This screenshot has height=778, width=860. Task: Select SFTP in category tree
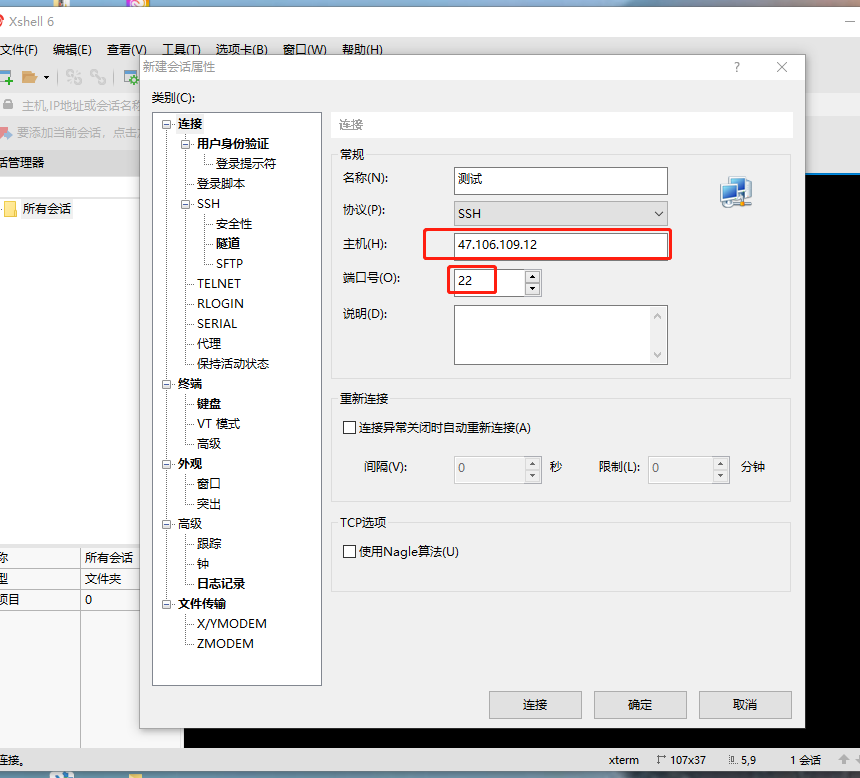coord(229,264)
